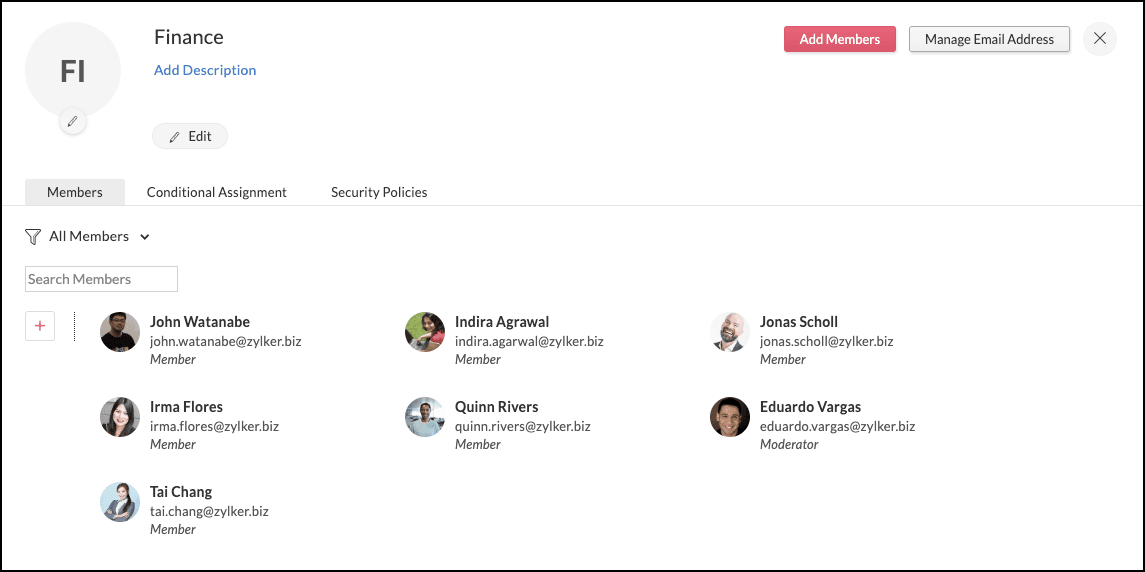The width and height of the screenshot is (1145, 572).
Task: Click Manage Email Address button
Action: pos(989,39)
